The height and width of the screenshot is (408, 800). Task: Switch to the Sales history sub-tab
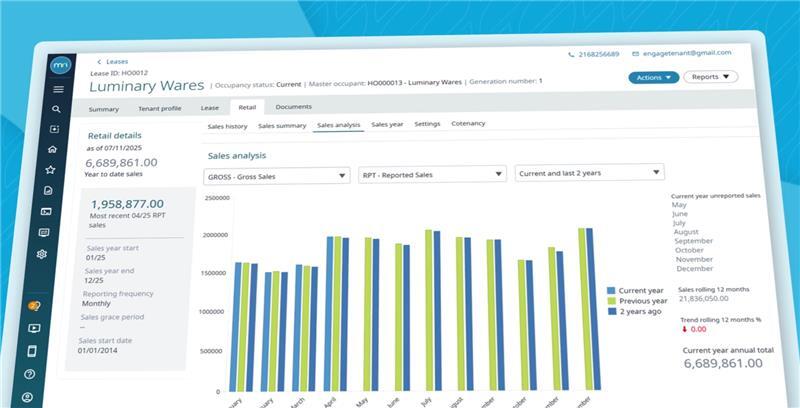(227, 126)
